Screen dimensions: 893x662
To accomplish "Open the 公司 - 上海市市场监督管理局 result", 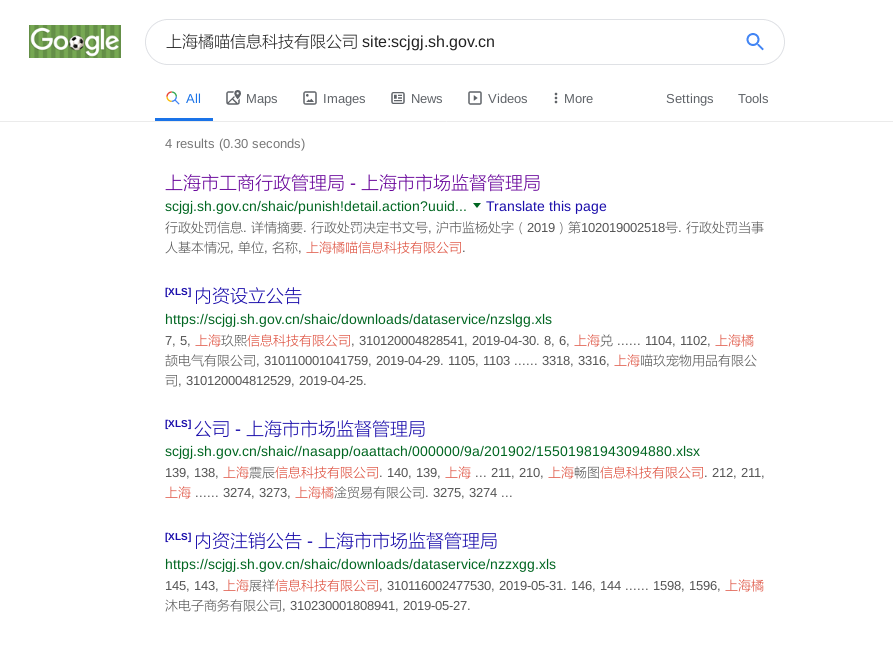I will (x=310, y=429).
